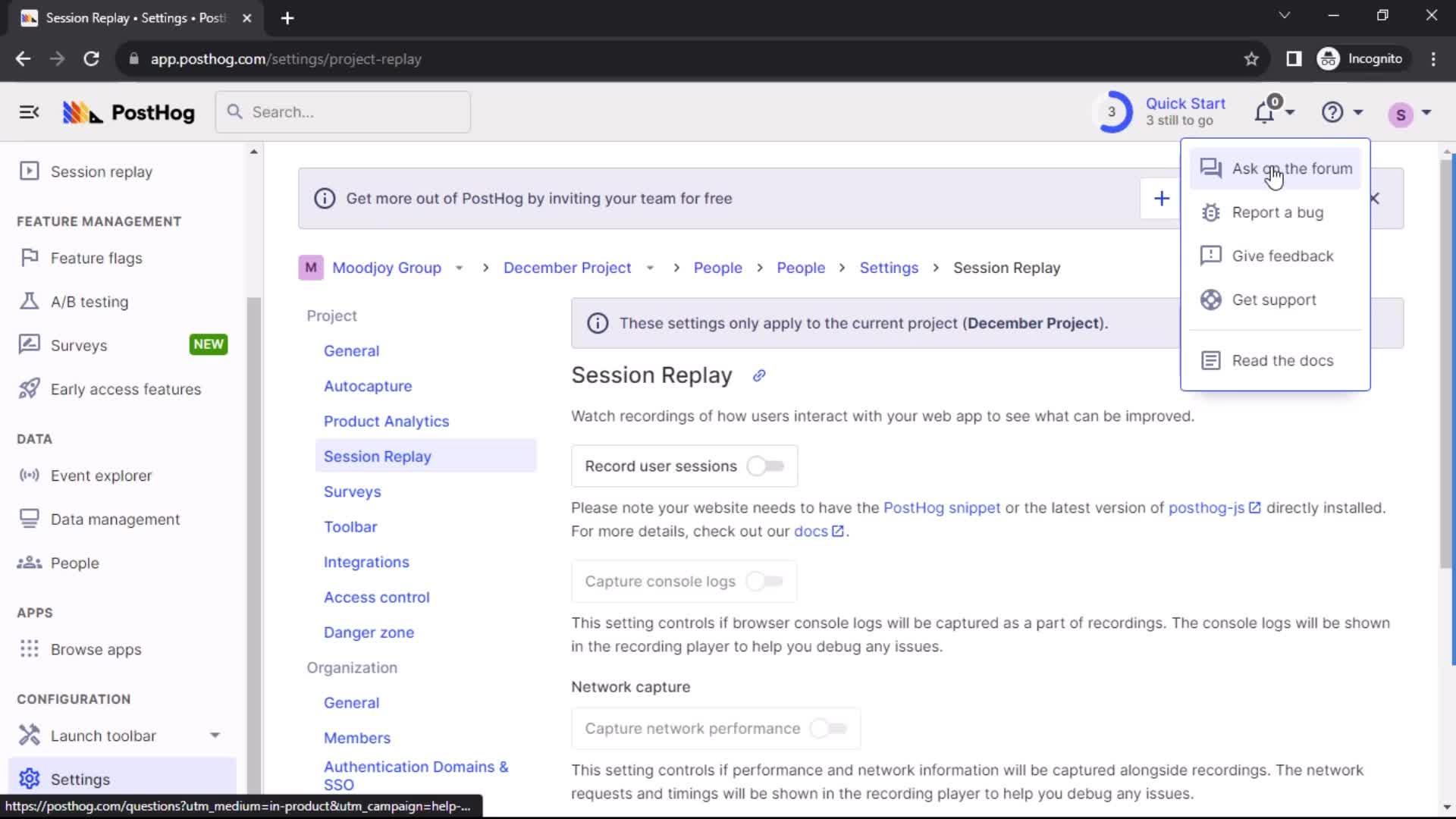
Task: Click the Browse apps sidebar icon
Action: [x=29, y=648]
